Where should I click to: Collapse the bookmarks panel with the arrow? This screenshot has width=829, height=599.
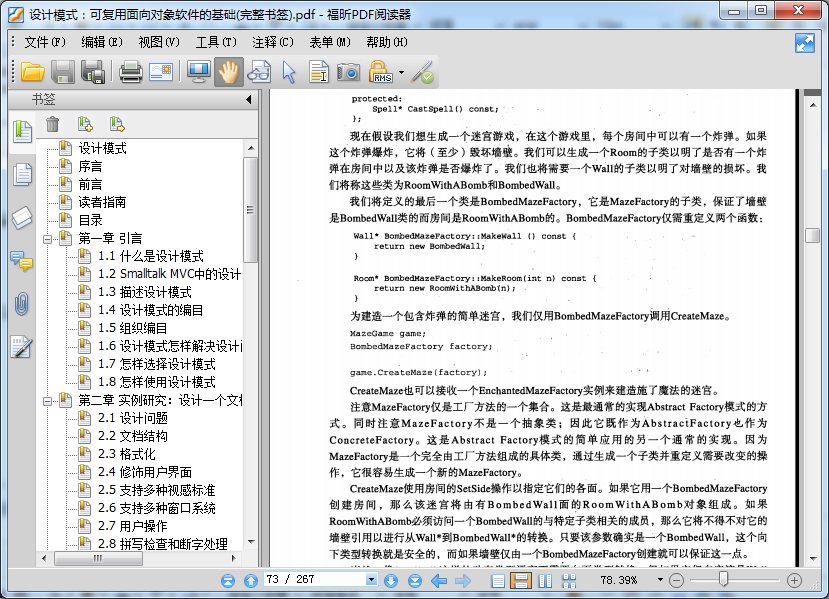[x=249, y=99]
